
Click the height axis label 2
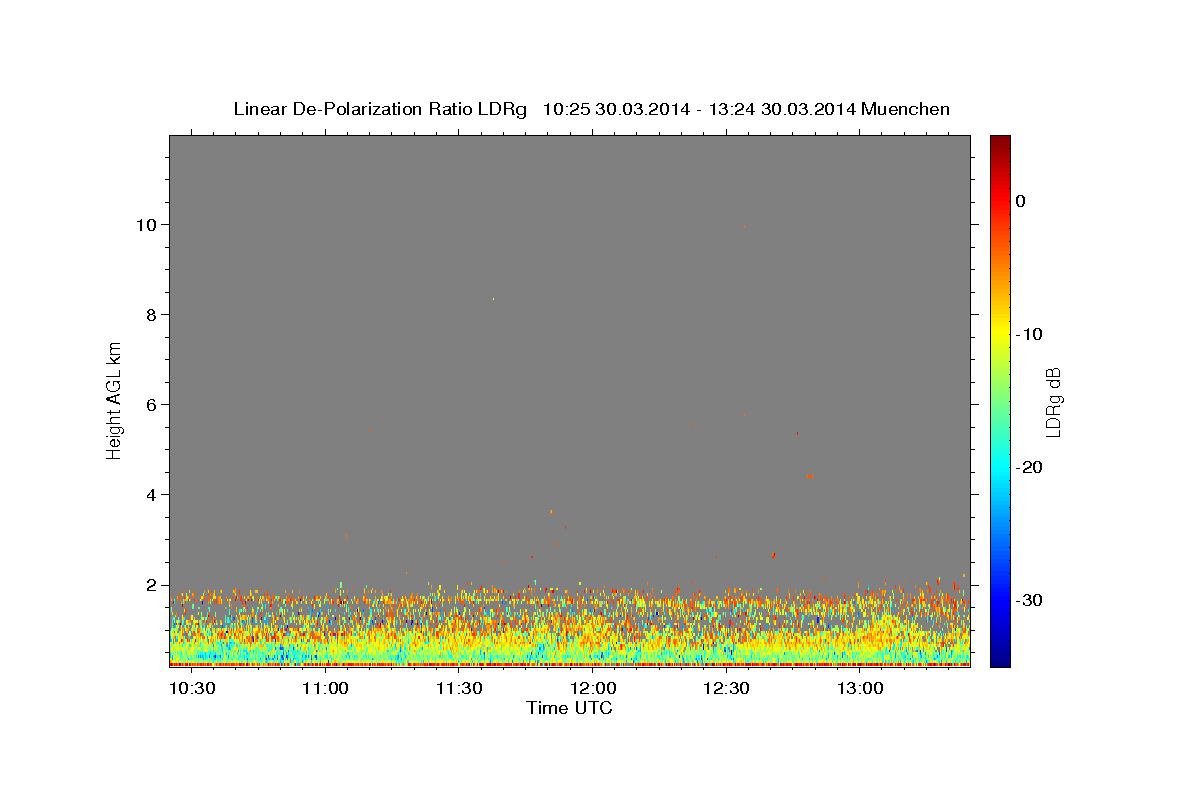coord(153,585)
